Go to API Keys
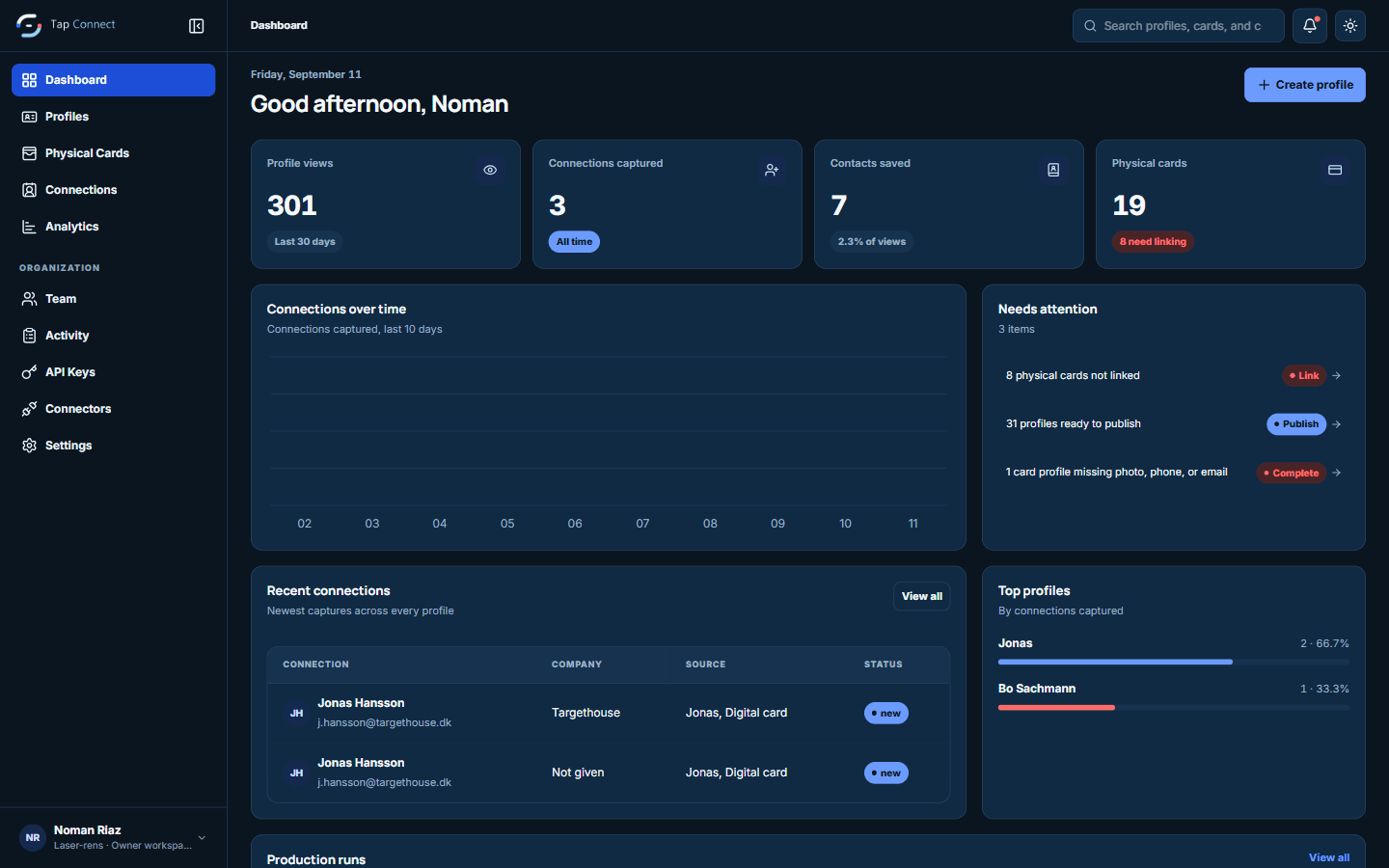 [113, 372]
